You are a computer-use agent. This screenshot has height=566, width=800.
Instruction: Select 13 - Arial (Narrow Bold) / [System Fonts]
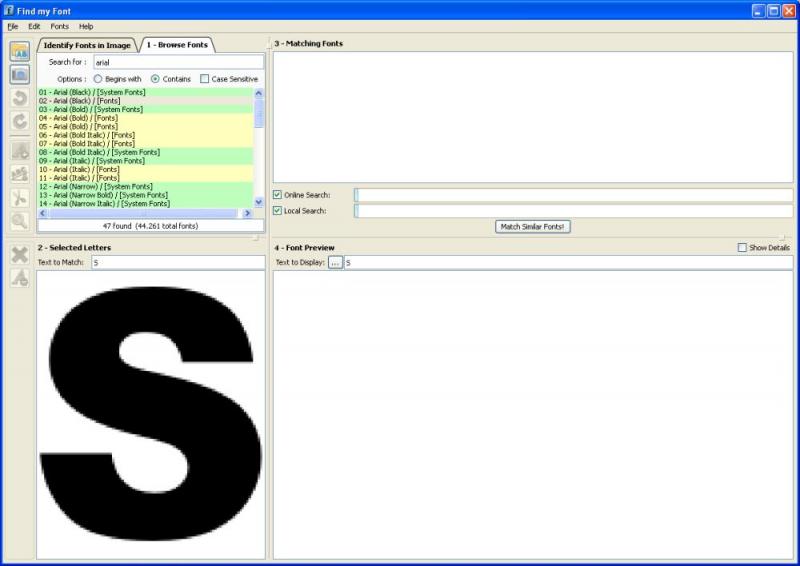[x=145, y=195]
